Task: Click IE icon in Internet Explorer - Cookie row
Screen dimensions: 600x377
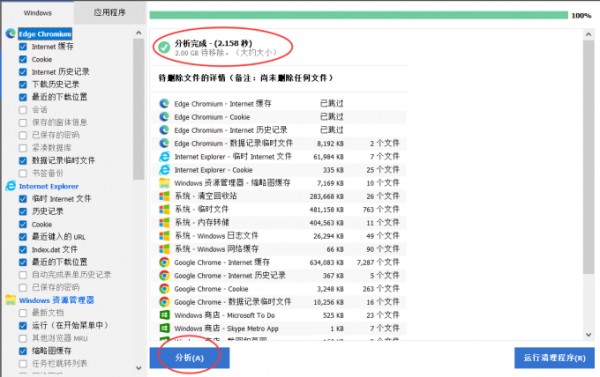Action: 164,170
